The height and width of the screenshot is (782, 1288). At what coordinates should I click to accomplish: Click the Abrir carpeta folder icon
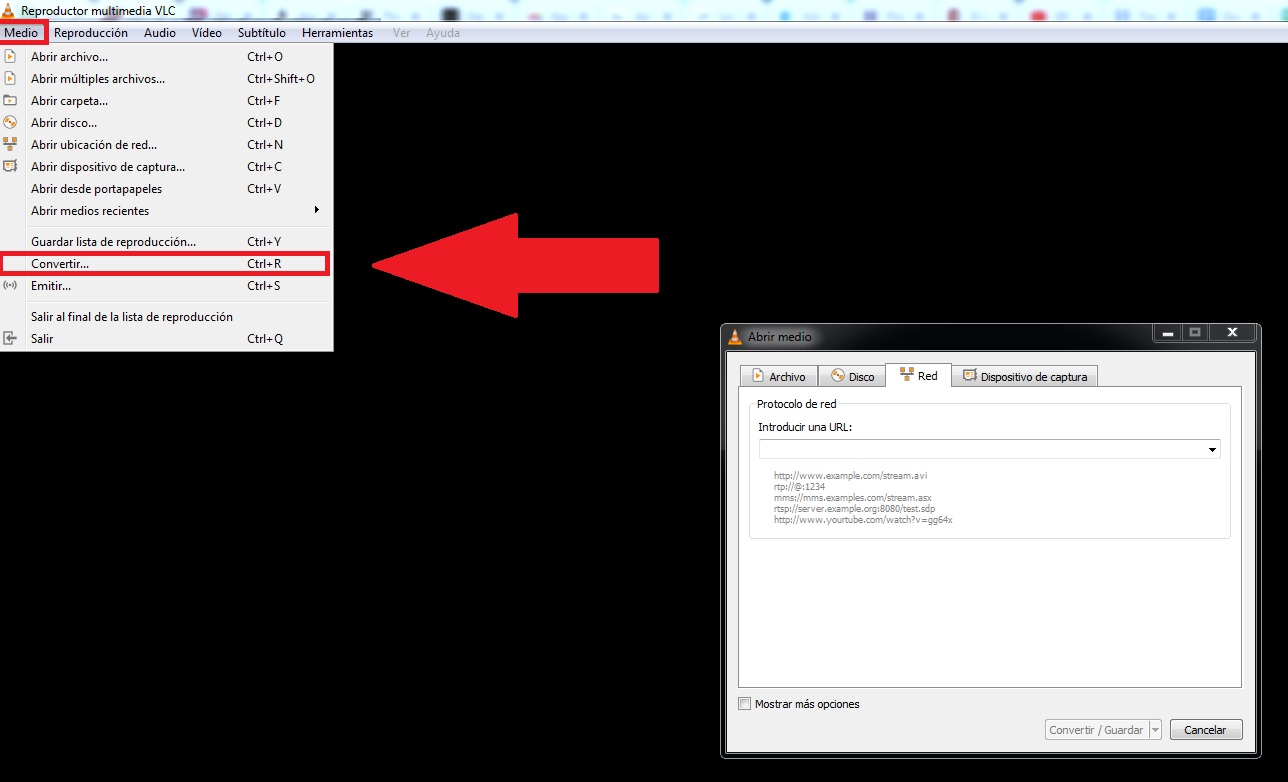click(10, 101)
